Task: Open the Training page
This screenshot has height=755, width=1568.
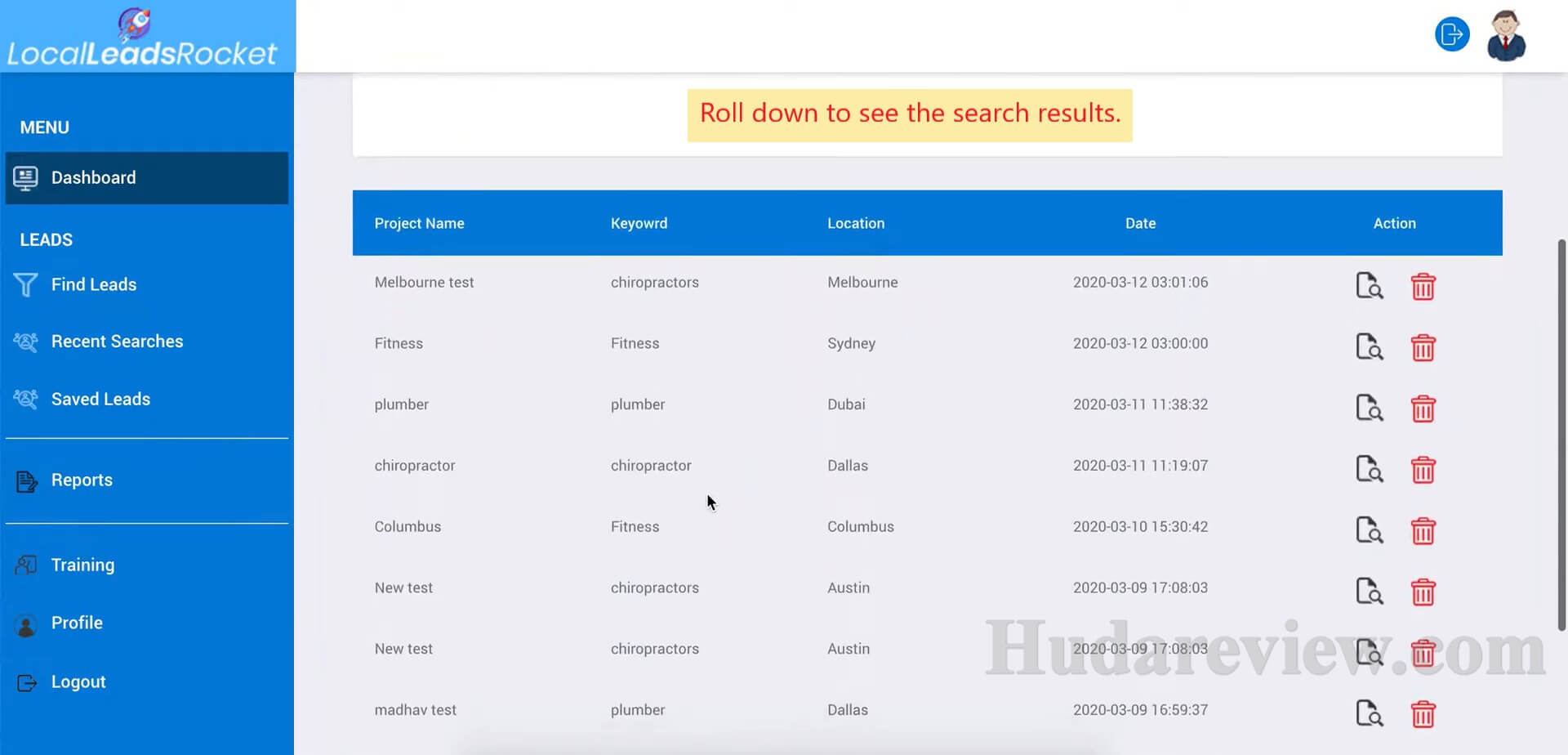Action: pos(82,565)
